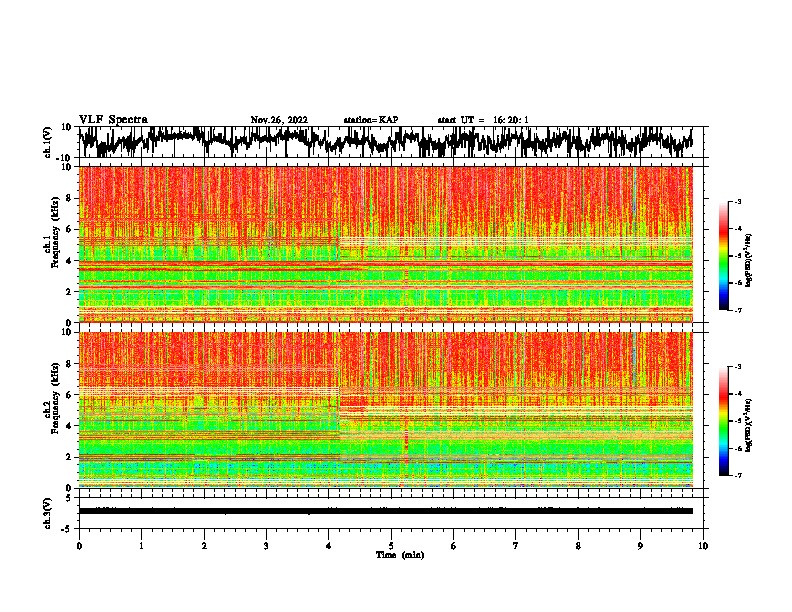The image size is (792, 612).
Task: Click the "8" kHz tick on ch.1 spectrogram
Action: pyautogui.click(x=69, y=198)
